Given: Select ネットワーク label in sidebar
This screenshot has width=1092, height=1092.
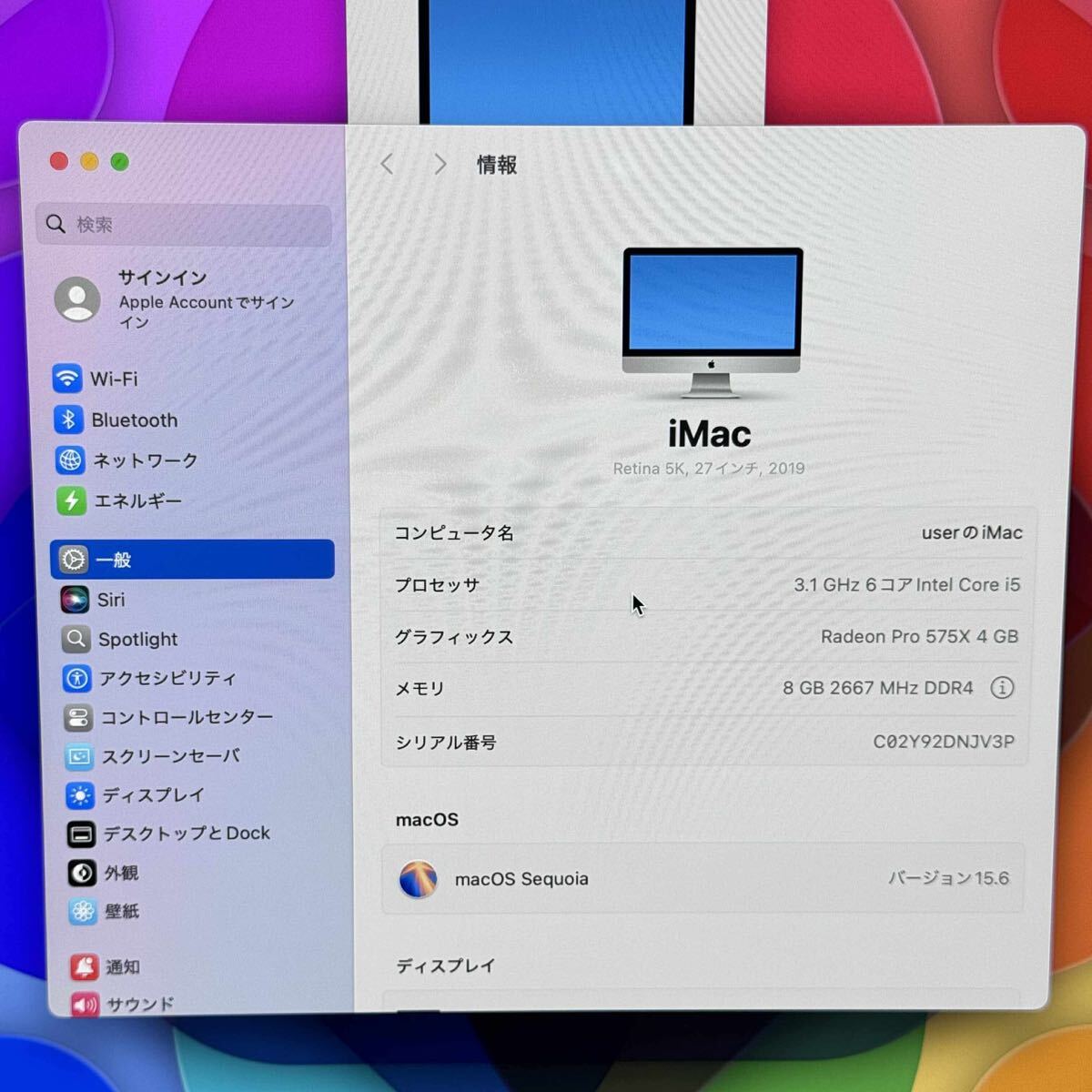Looking at the screenshot, I should click(146, 460).
